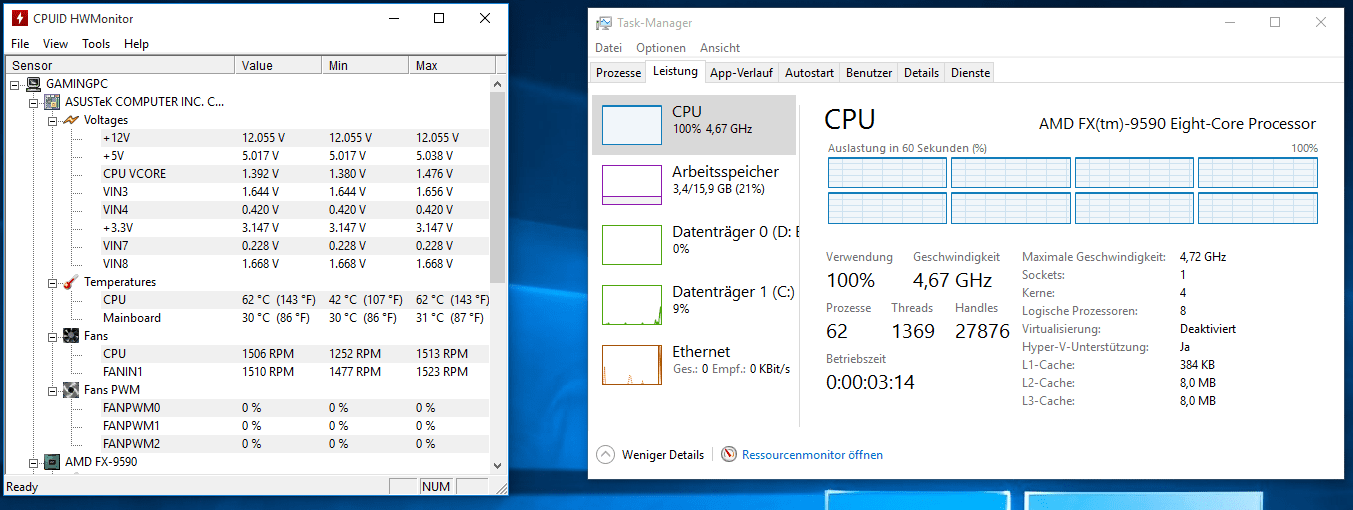Image resolution: width=1353 pixels, height=510 pixels.
Task: Click the AMD FX-9590 processor icon in tree
Action: coord(51,462)
